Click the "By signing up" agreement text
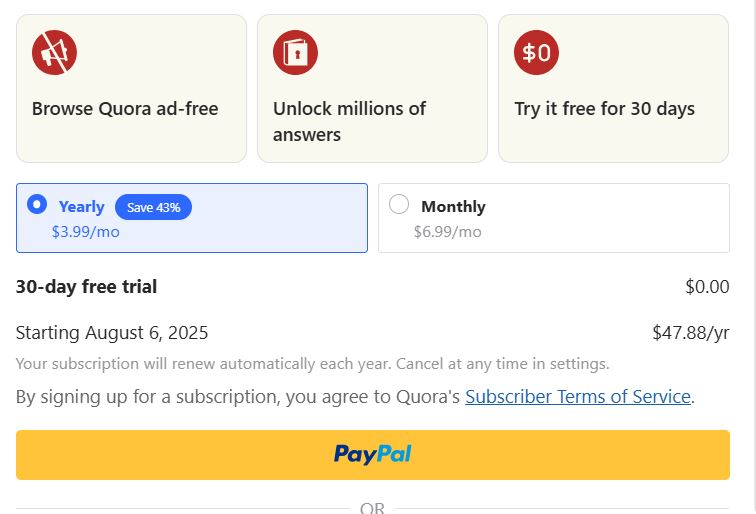This screenshot has height=514, width=756. 238,397
